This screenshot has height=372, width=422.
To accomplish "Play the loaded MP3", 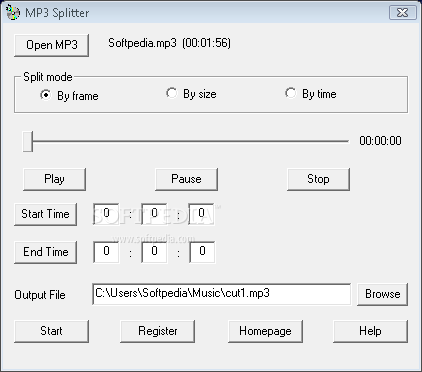I will tap(54, 179).
